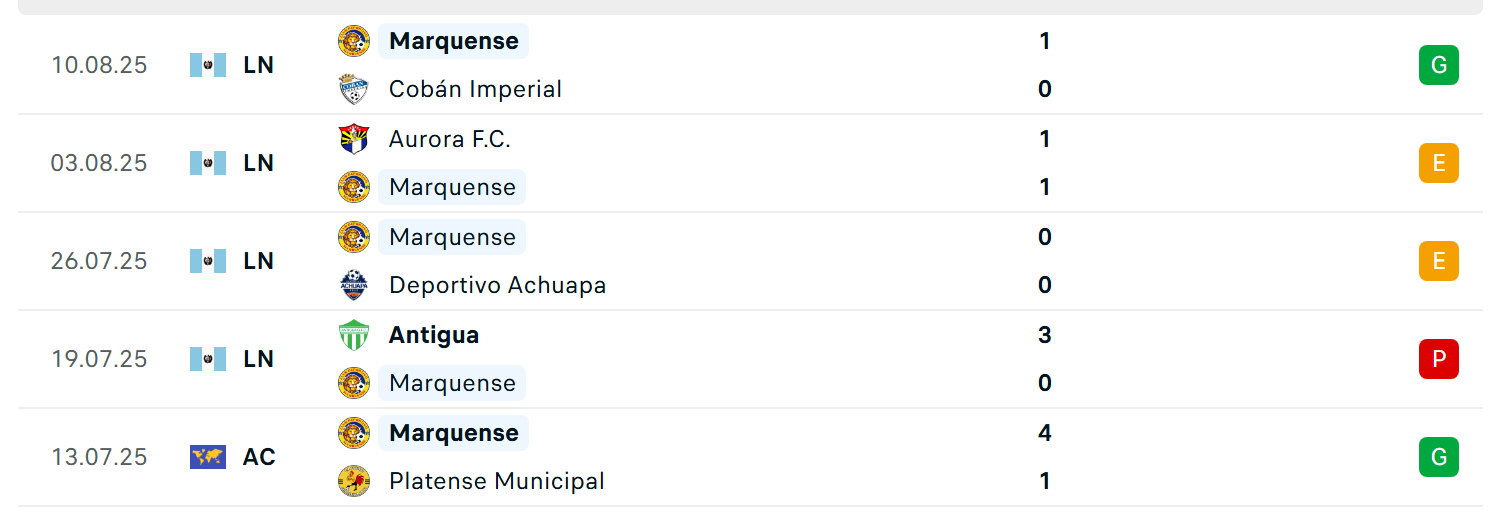Click Marquense crest in 10.08.25 match
The width and height of the screenshot is (1500, 512).
(354, 41)
